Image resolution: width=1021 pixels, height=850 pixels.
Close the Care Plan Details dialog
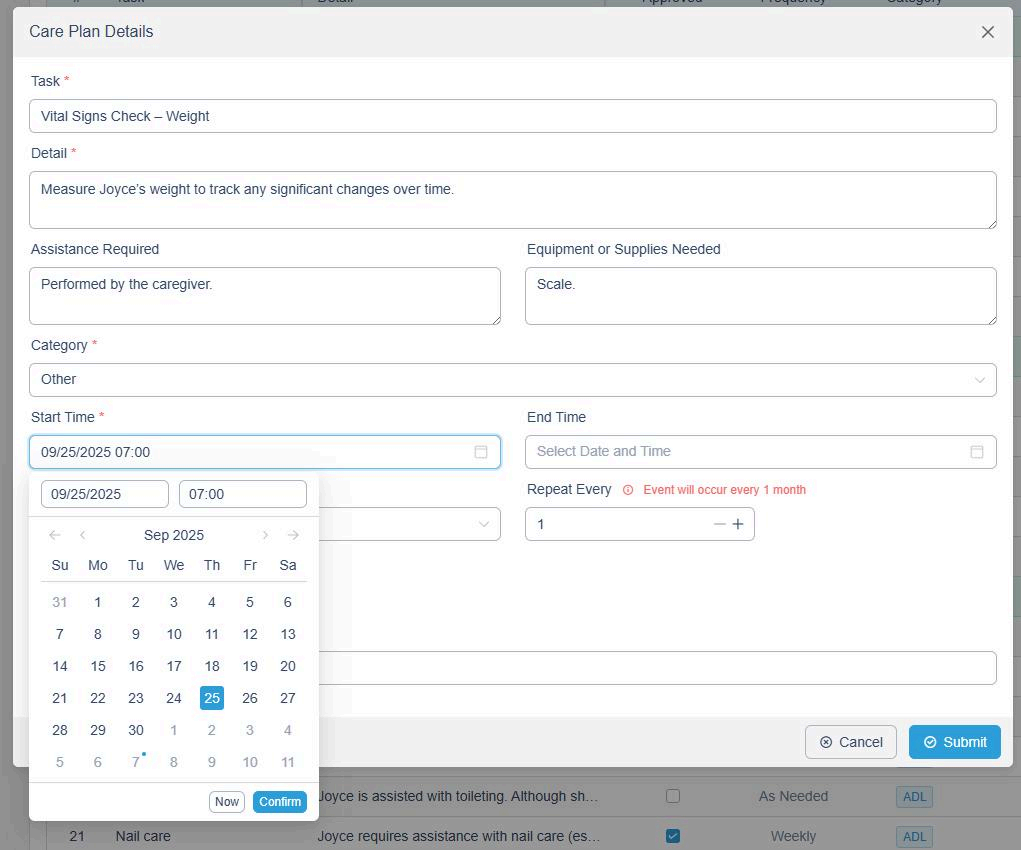click(x=987, y=32)
